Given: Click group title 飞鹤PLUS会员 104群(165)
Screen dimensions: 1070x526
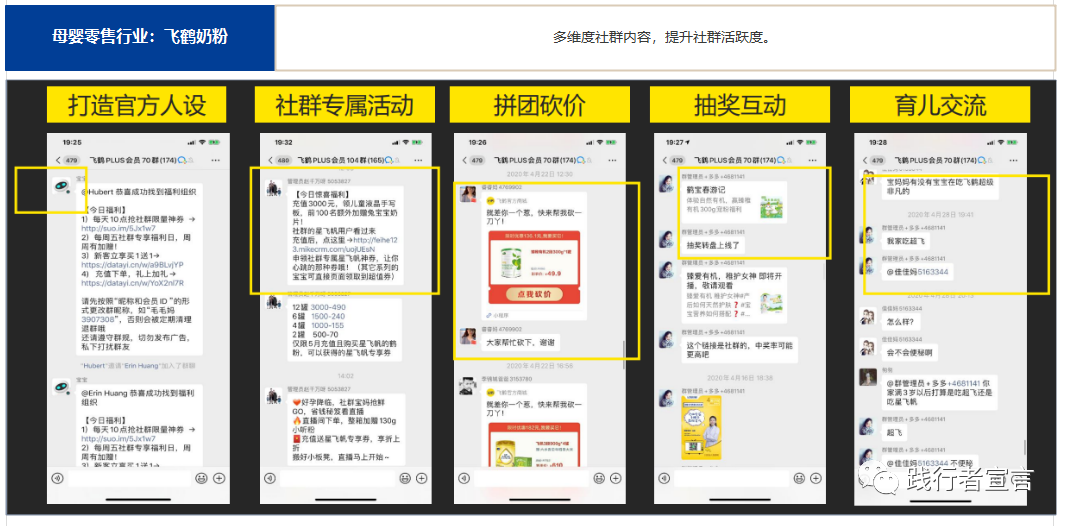Looking at the screenshot, I should click(341, 160).
